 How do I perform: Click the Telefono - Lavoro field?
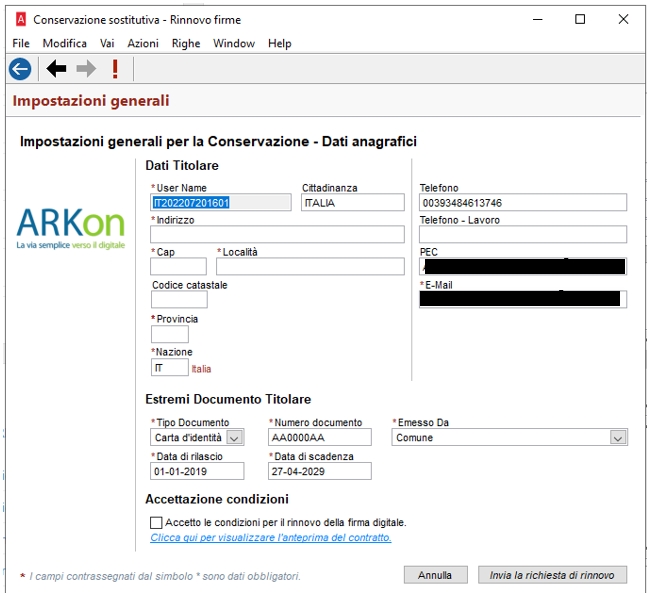click(523, 234)
